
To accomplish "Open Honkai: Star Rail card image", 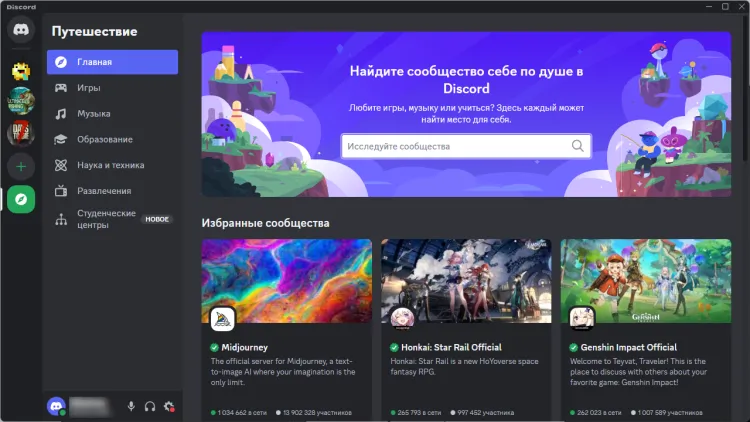I will (466, 281).
